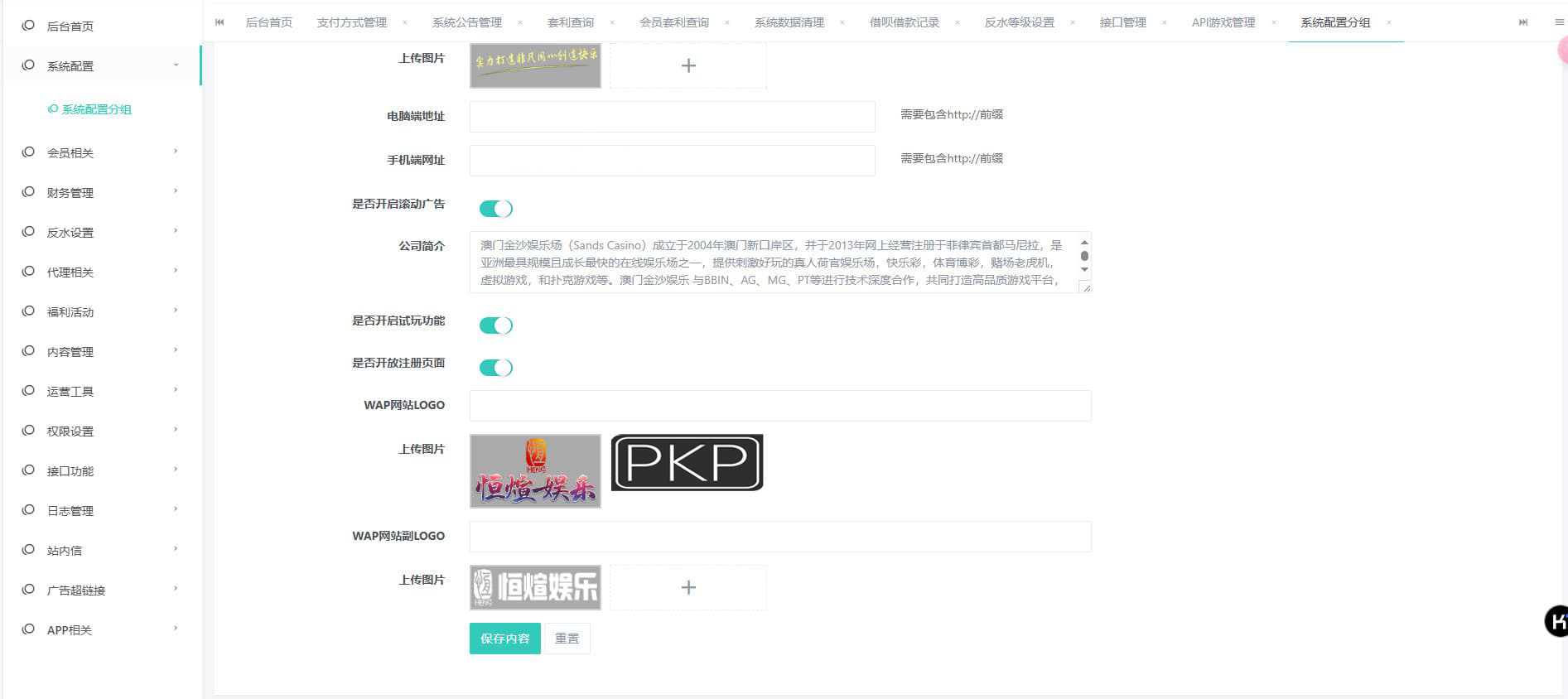Expand APP相关 menu chevron
Screen dimensions: 1568x699
[x=176, y=629]
